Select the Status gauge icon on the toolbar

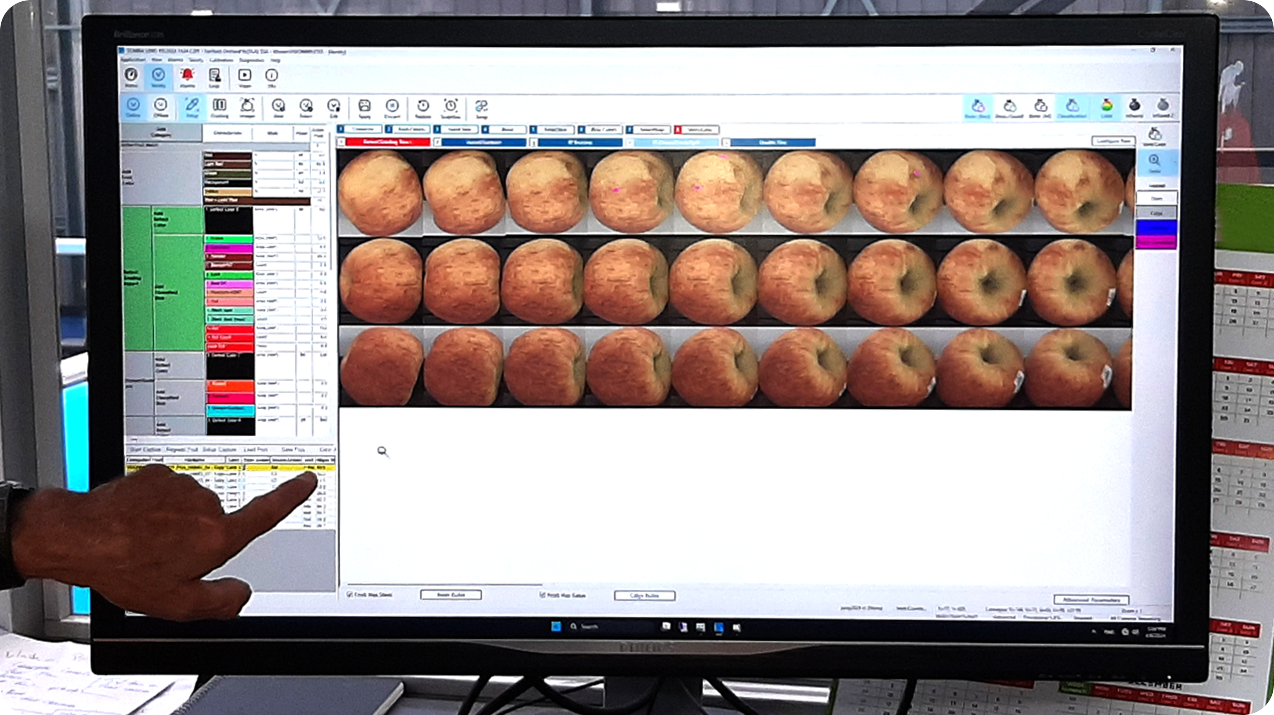coord(131,75)
